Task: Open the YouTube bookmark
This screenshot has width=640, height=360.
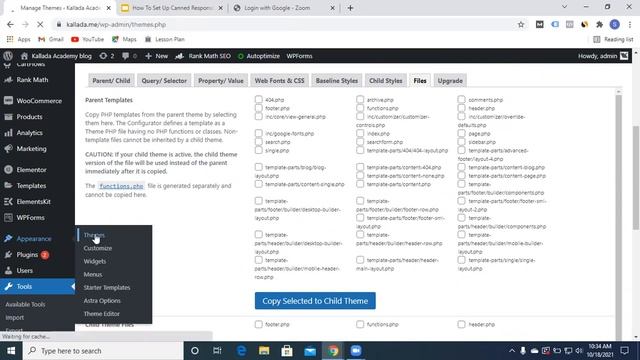Action: tap(87, 39)
